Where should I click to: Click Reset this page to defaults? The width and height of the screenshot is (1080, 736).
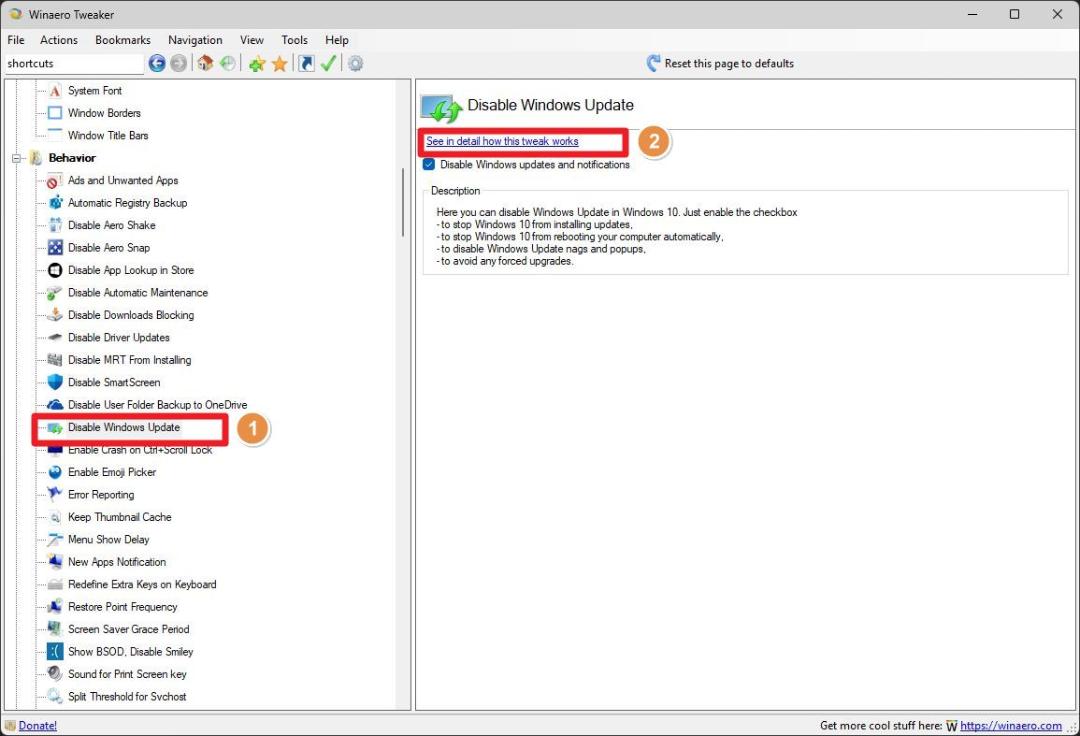[729, 63]
